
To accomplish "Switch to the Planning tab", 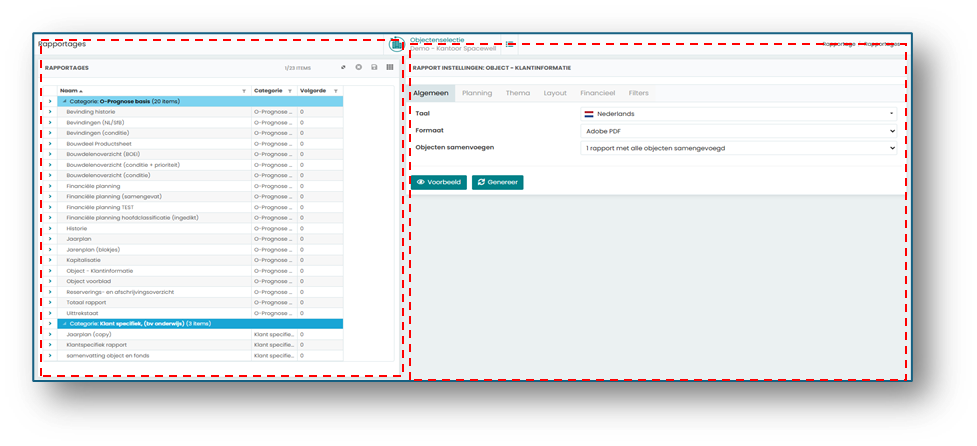I will 477,93.
